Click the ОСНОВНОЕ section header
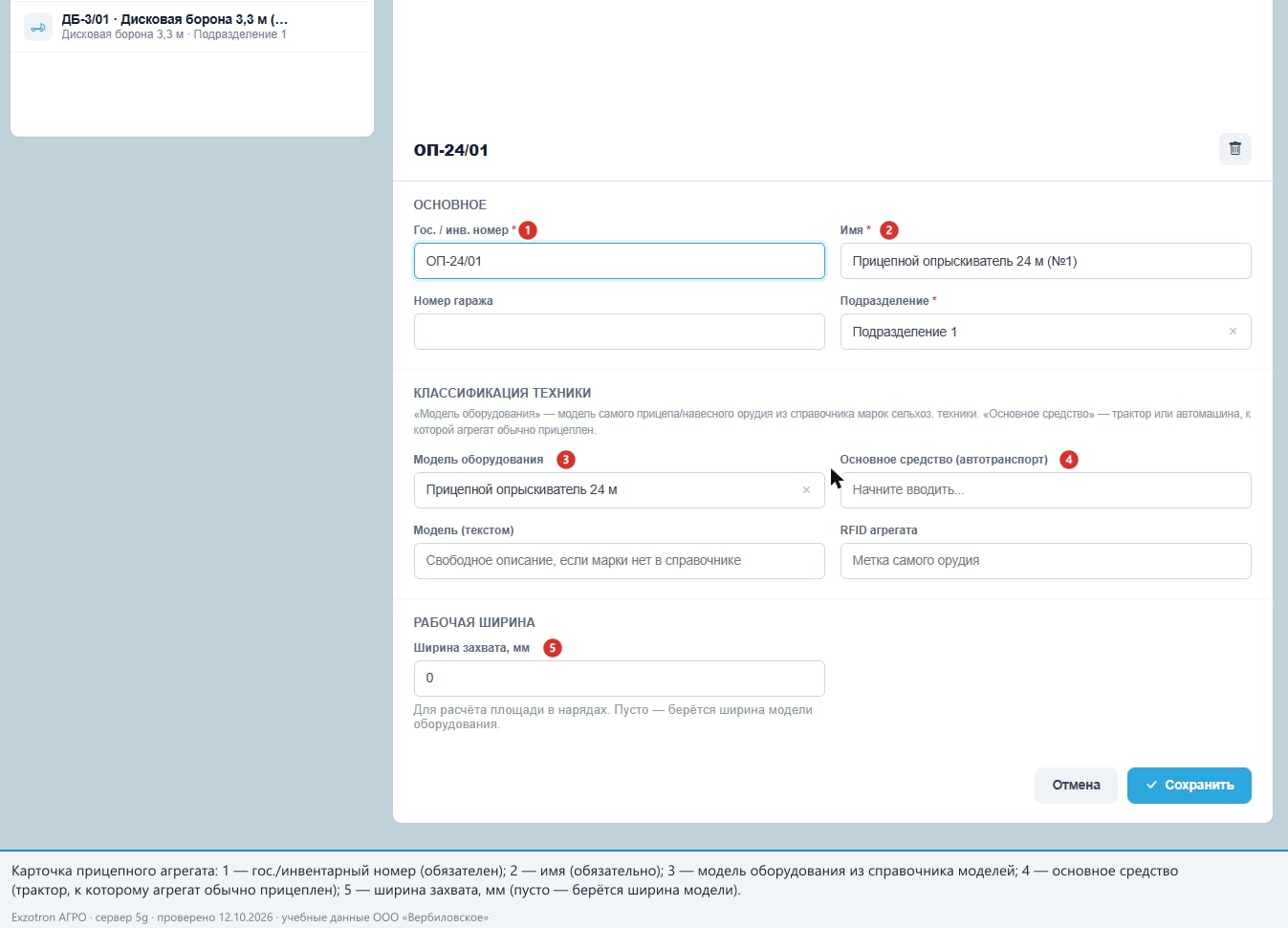The width and height of the screenshot is (1288, 928). point(449,205)
